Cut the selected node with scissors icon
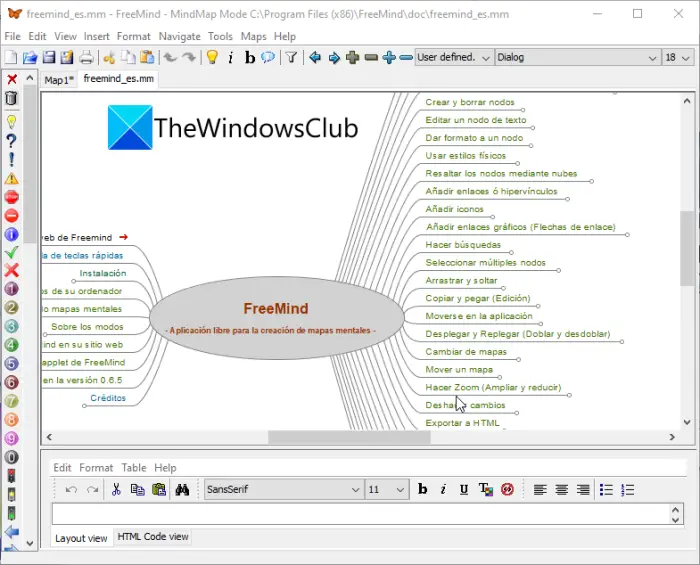The image size is (700, 565). [x=109, y=58]
